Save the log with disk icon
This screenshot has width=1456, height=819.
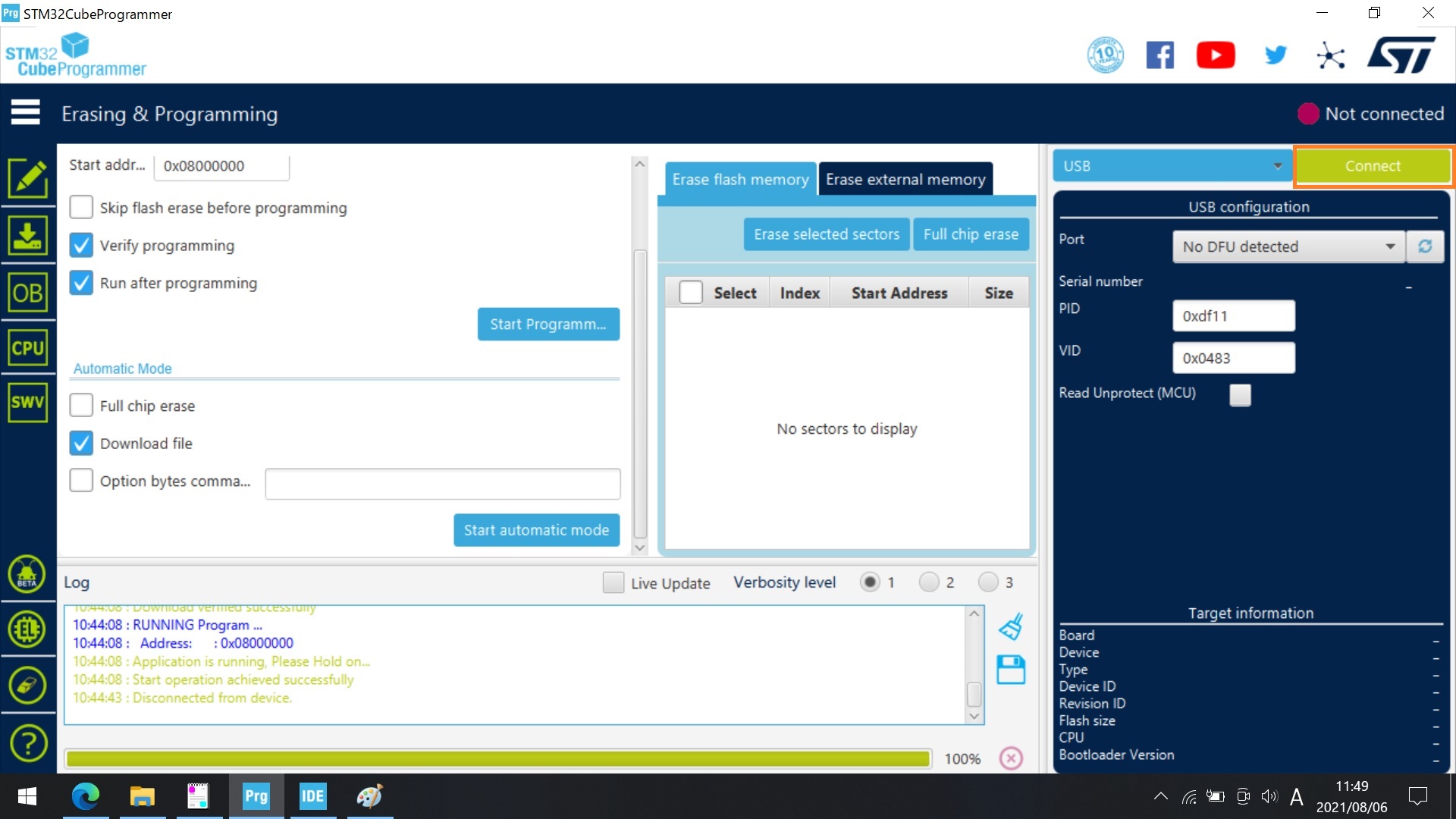point(1011,670)
